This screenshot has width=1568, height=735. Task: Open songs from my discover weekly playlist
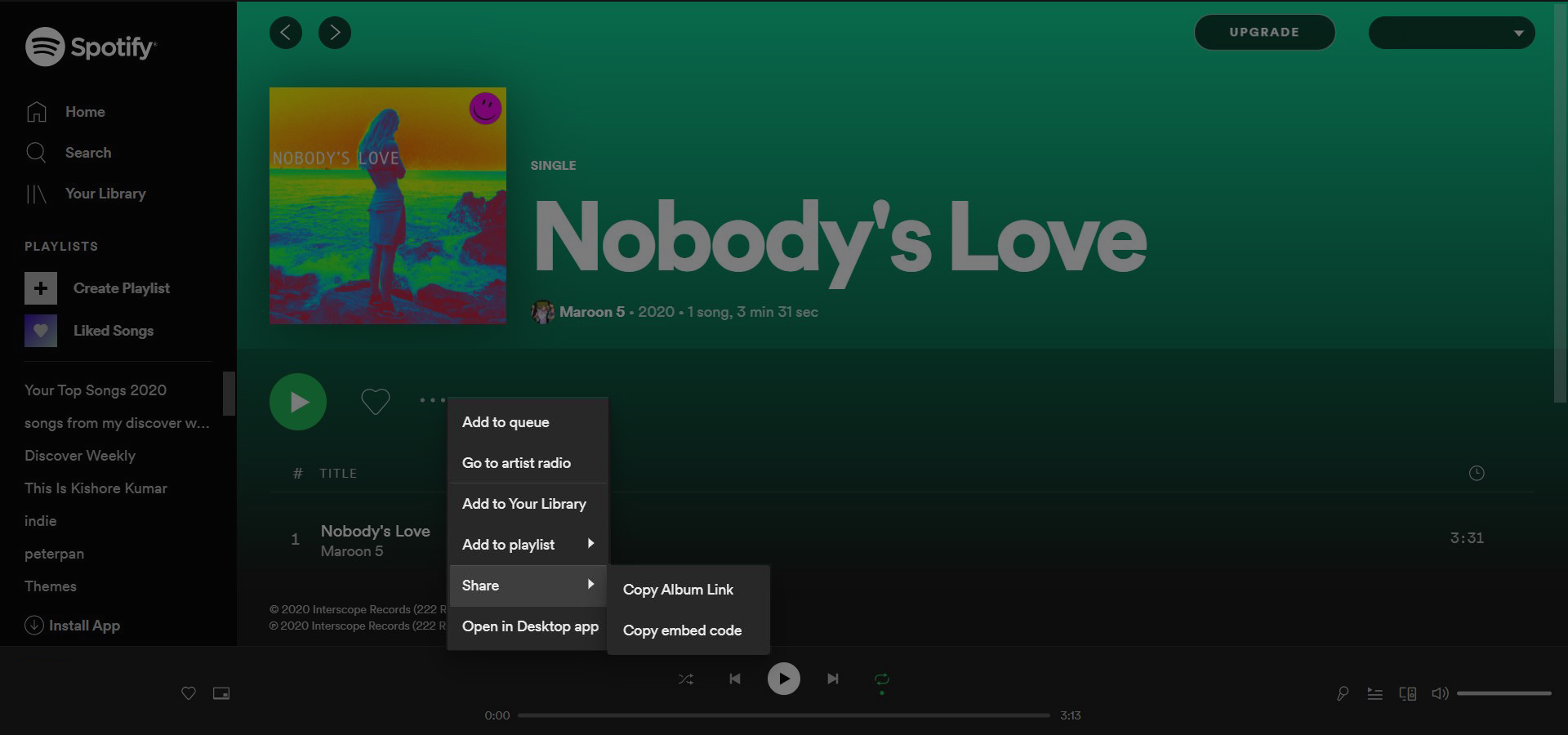(x=117, y=423)
